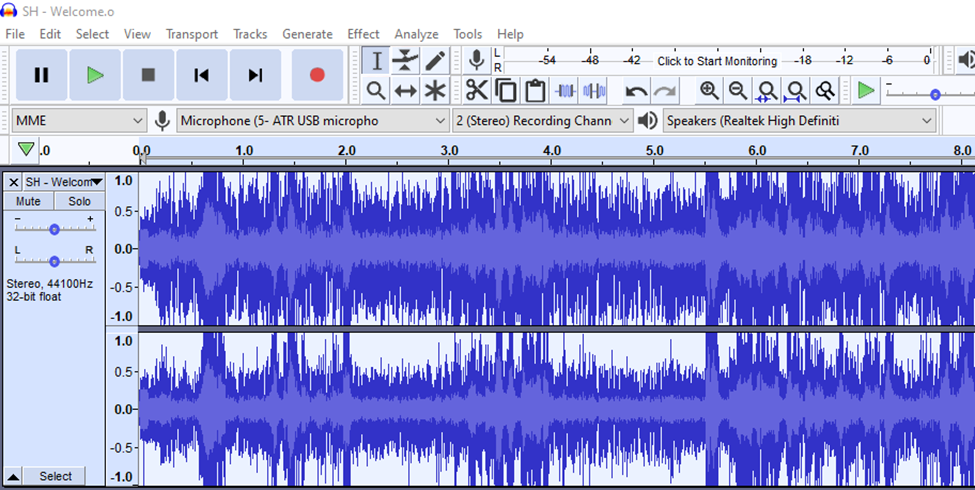Adjust the track pan L/R slider

pos(55,261)
